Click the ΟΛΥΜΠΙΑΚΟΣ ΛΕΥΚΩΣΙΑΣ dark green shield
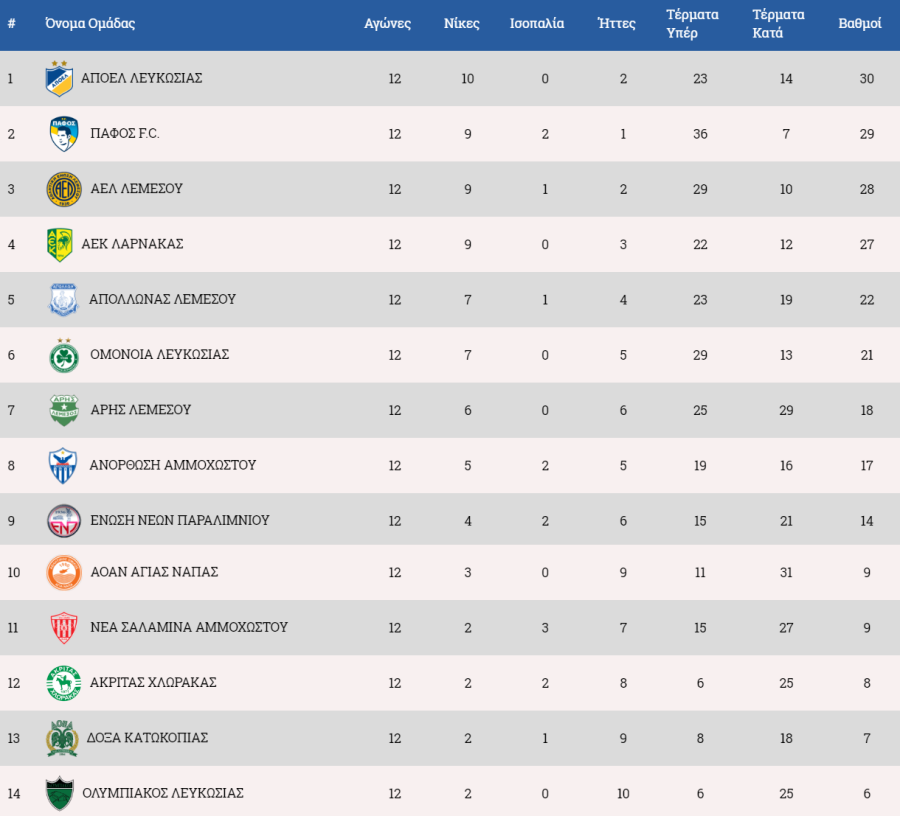The width and height of the screenshot is (900, 816). coord(60,793)
